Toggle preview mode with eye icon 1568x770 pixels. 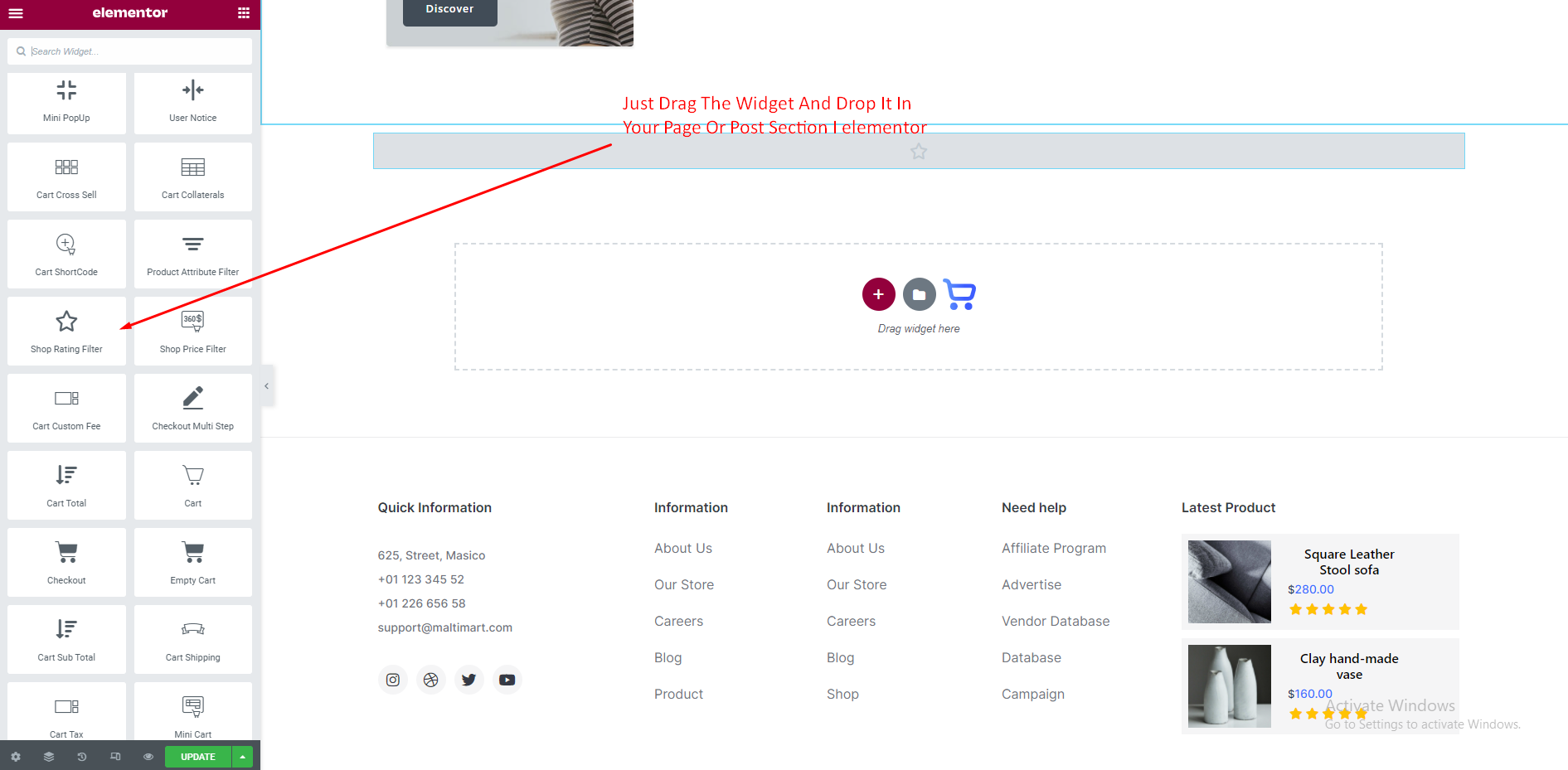pos(148,757)
